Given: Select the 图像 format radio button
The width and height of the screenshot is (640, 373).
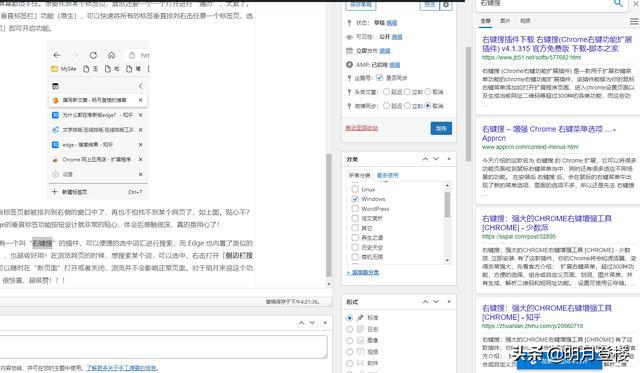Looking at the screenshot, I should coord(349,340).
